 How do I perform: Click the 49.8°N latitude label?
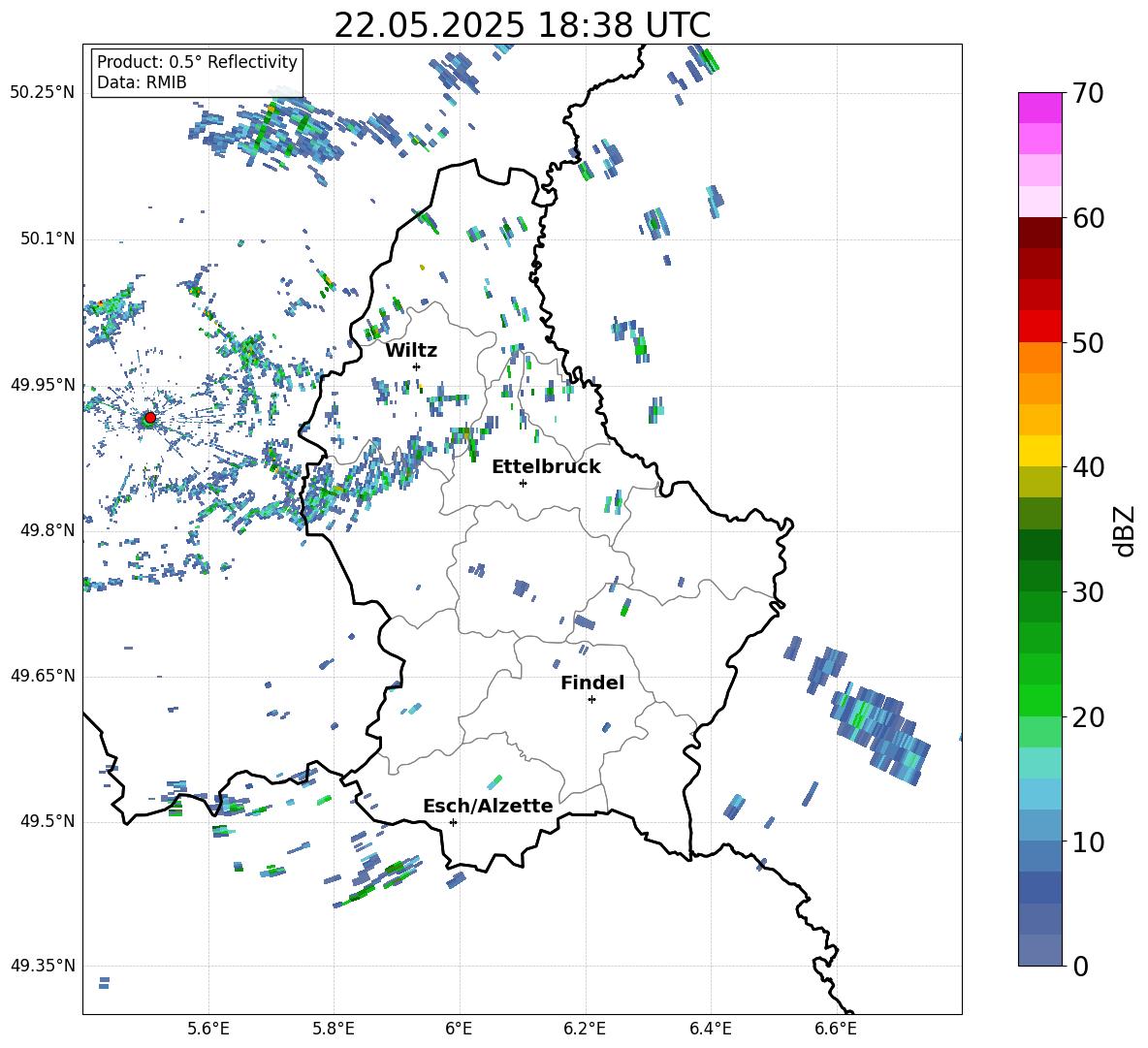click(48, 530)
